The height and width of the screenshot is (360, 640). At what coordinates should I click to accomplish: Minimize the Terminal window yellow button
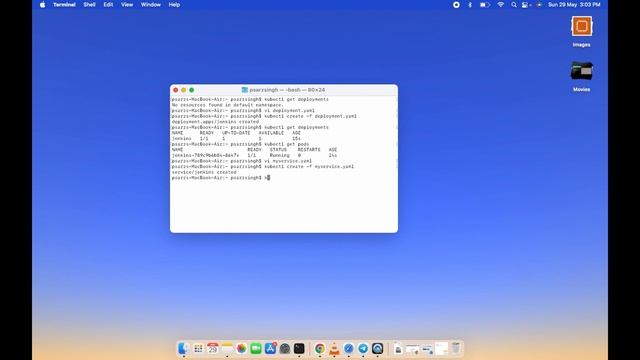[x=184, y=90]
